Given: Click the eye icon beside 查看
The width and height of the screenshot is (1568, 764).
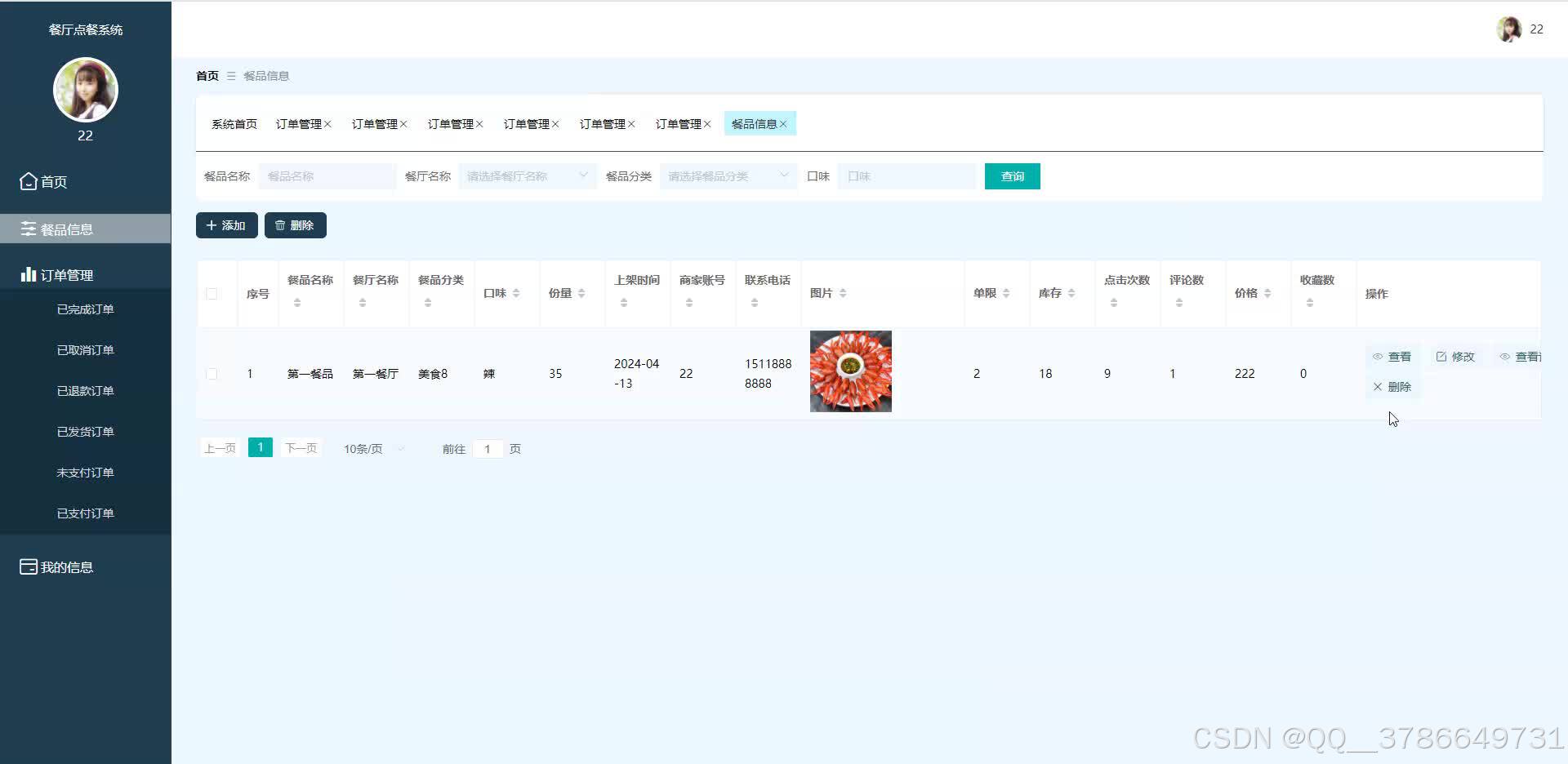Looking at the screenshot, I should tap(1378, 356).
